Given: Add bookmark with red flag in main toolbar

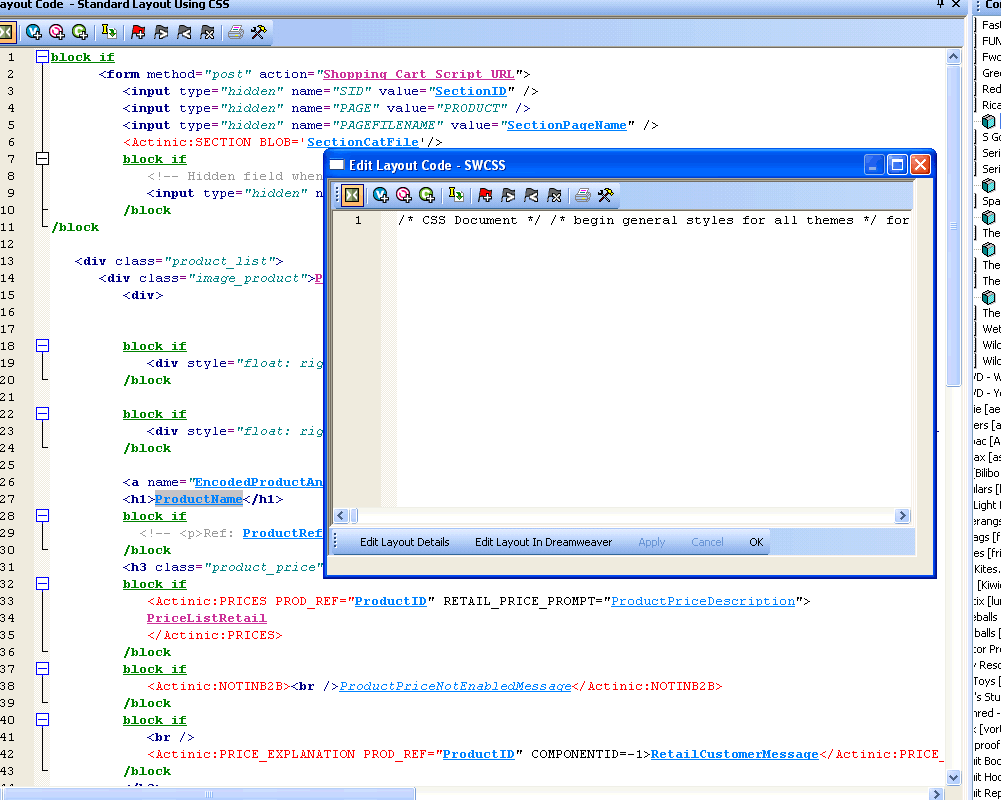Looking at the screenshot, I should click(137, 32).
